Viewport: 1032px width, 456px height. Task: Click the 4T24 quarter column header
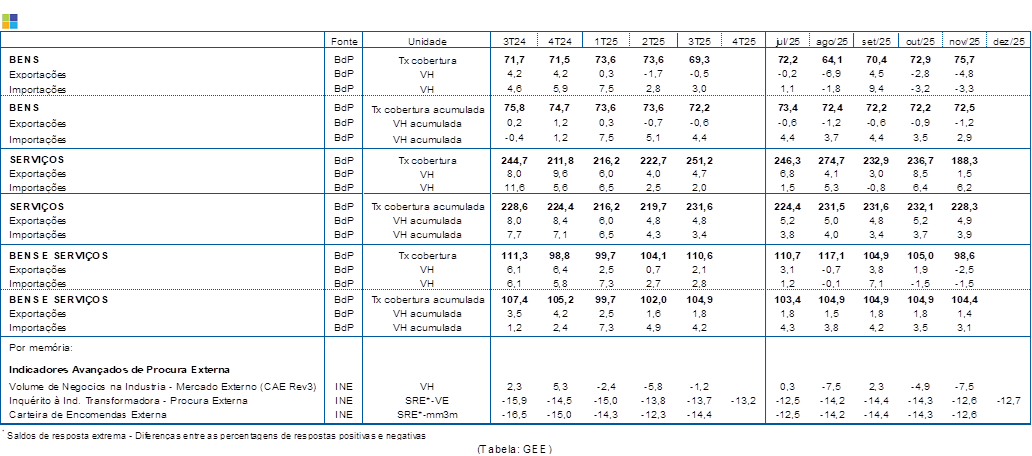(561, 41)
